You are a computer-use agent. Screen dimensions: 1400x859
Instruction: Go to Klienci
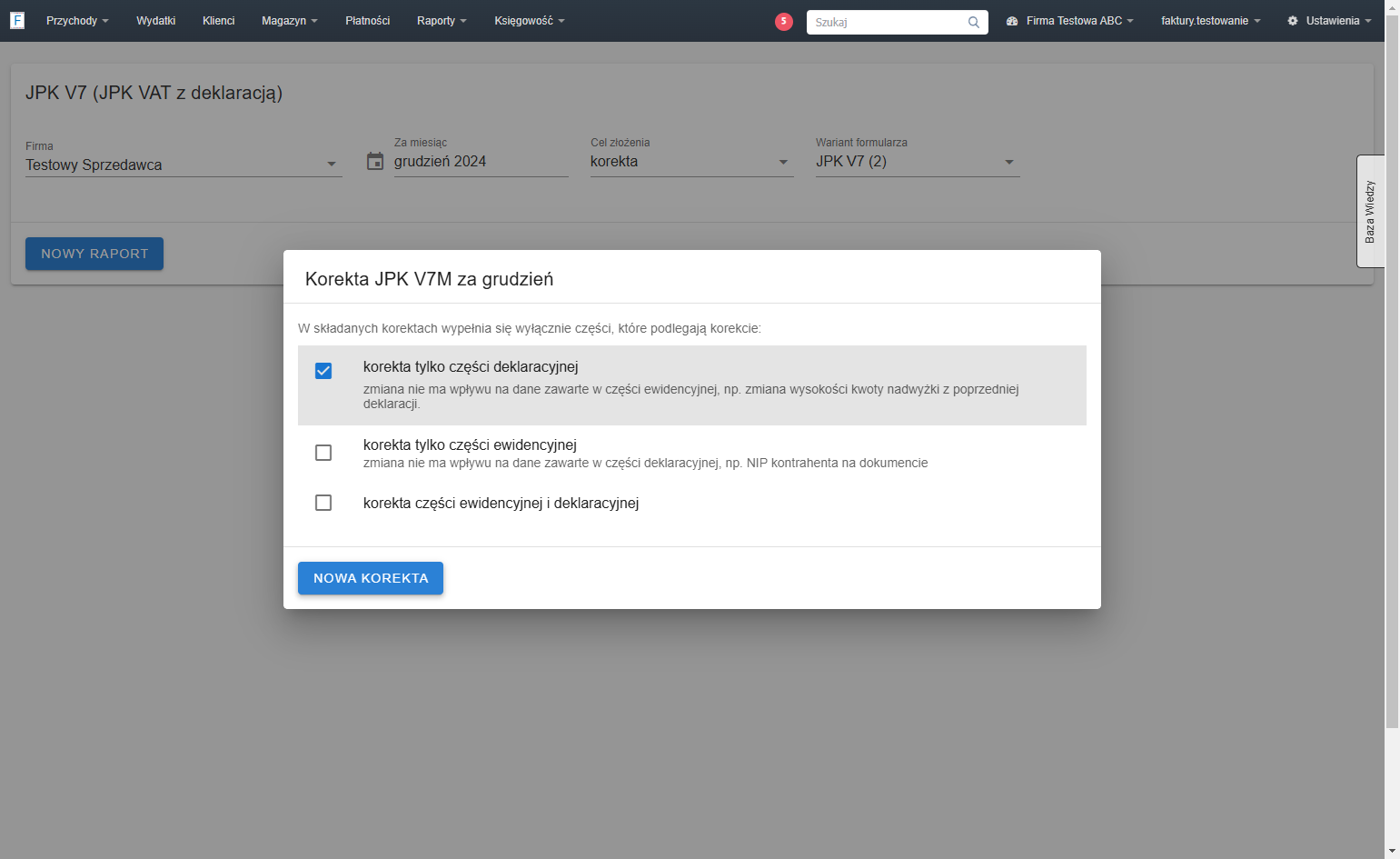click(x=219, y=21)
